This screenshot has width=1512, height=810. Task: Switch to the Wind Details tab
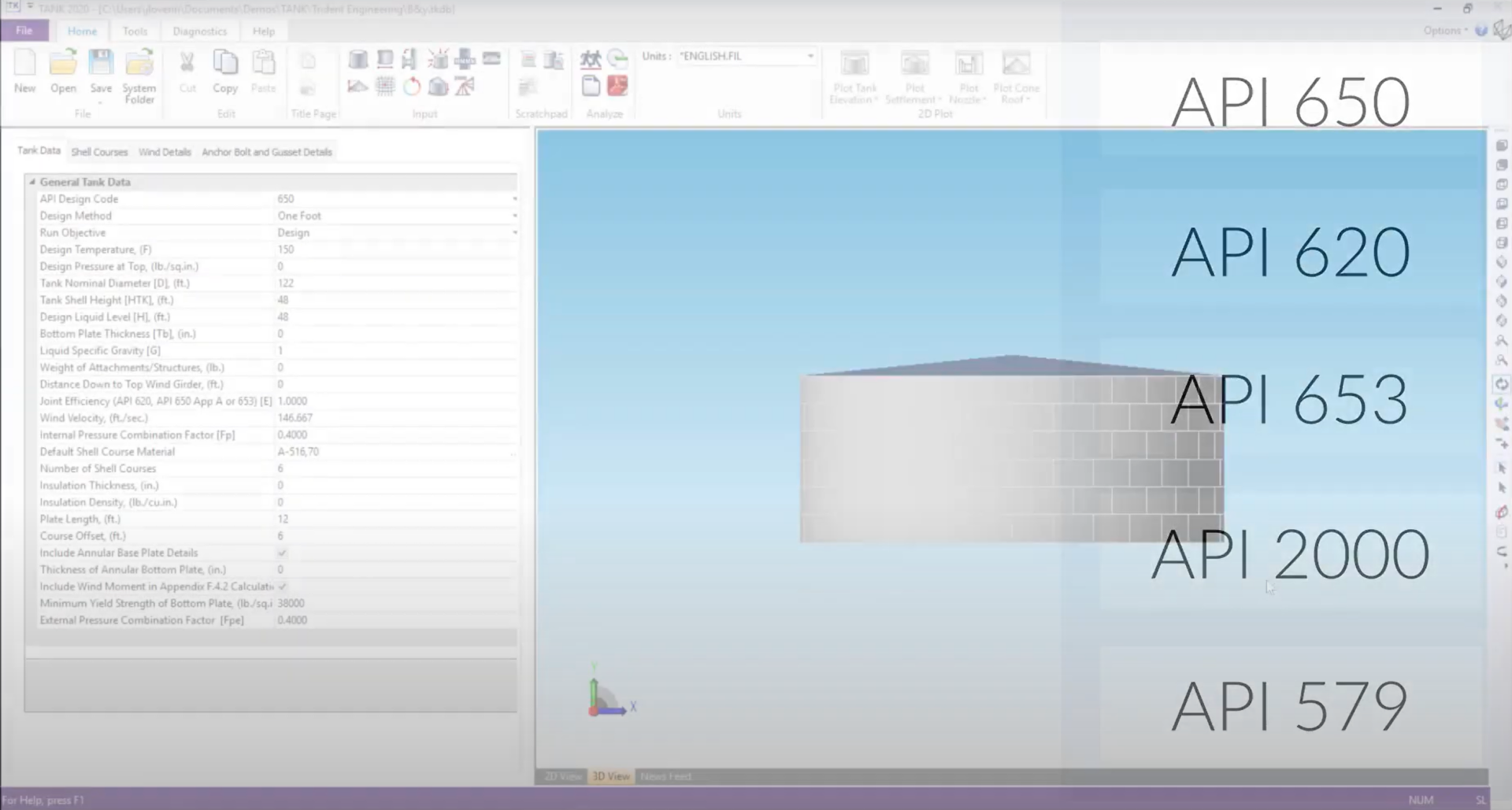(x=165, y=152)
